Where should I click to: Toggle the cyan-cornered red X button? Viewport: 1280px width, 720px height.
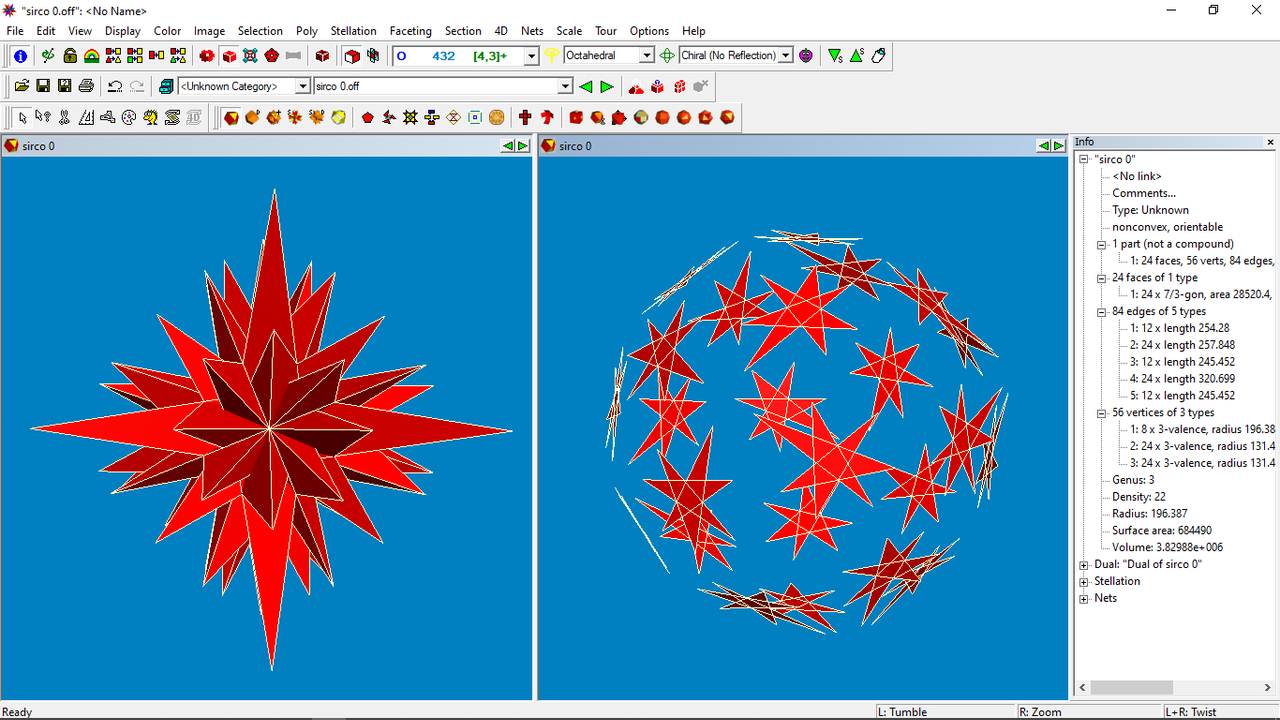click(250, 56)
